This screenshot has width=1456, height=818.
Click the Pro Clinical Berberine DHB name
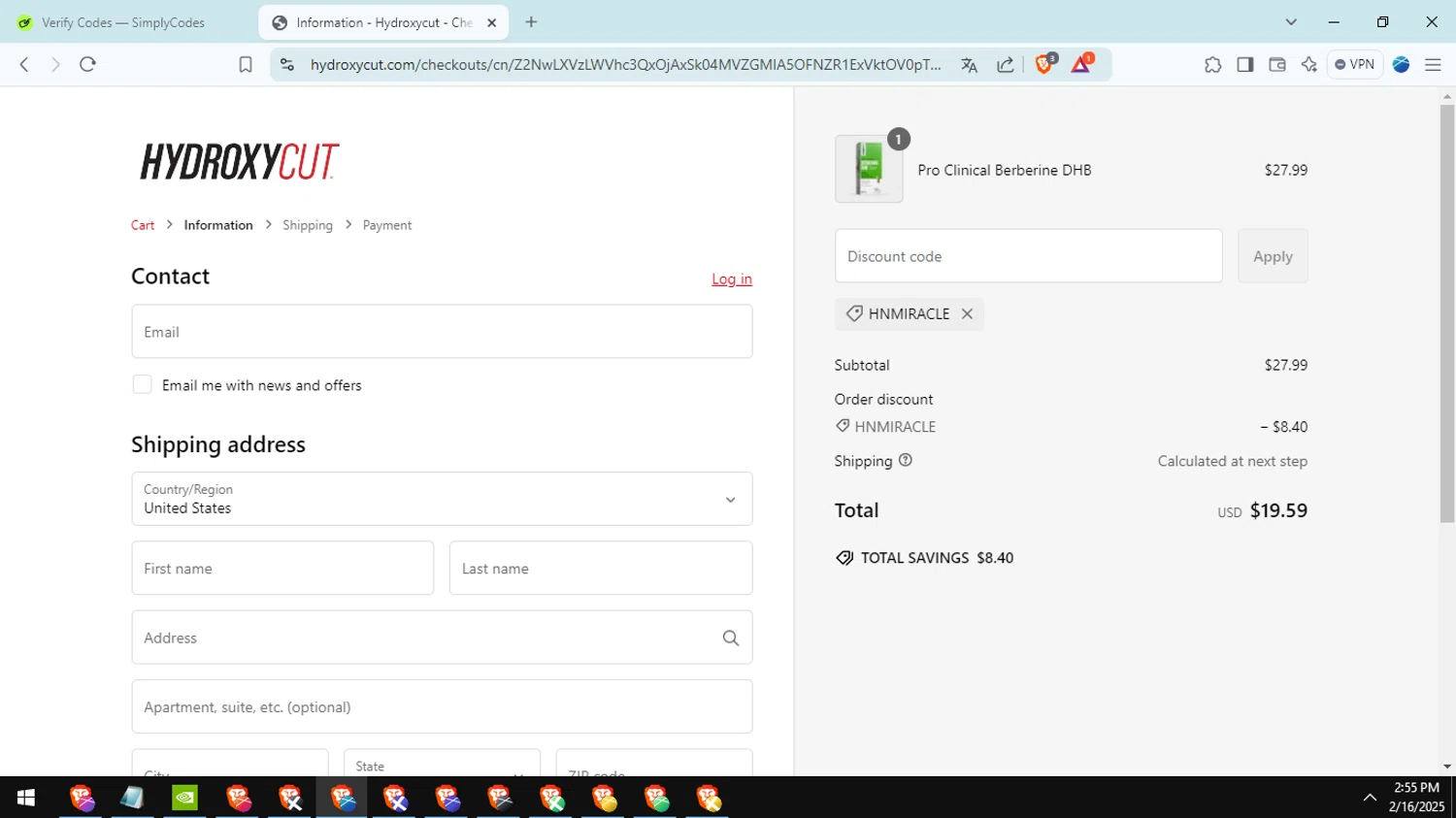(x=1005, y=170)
